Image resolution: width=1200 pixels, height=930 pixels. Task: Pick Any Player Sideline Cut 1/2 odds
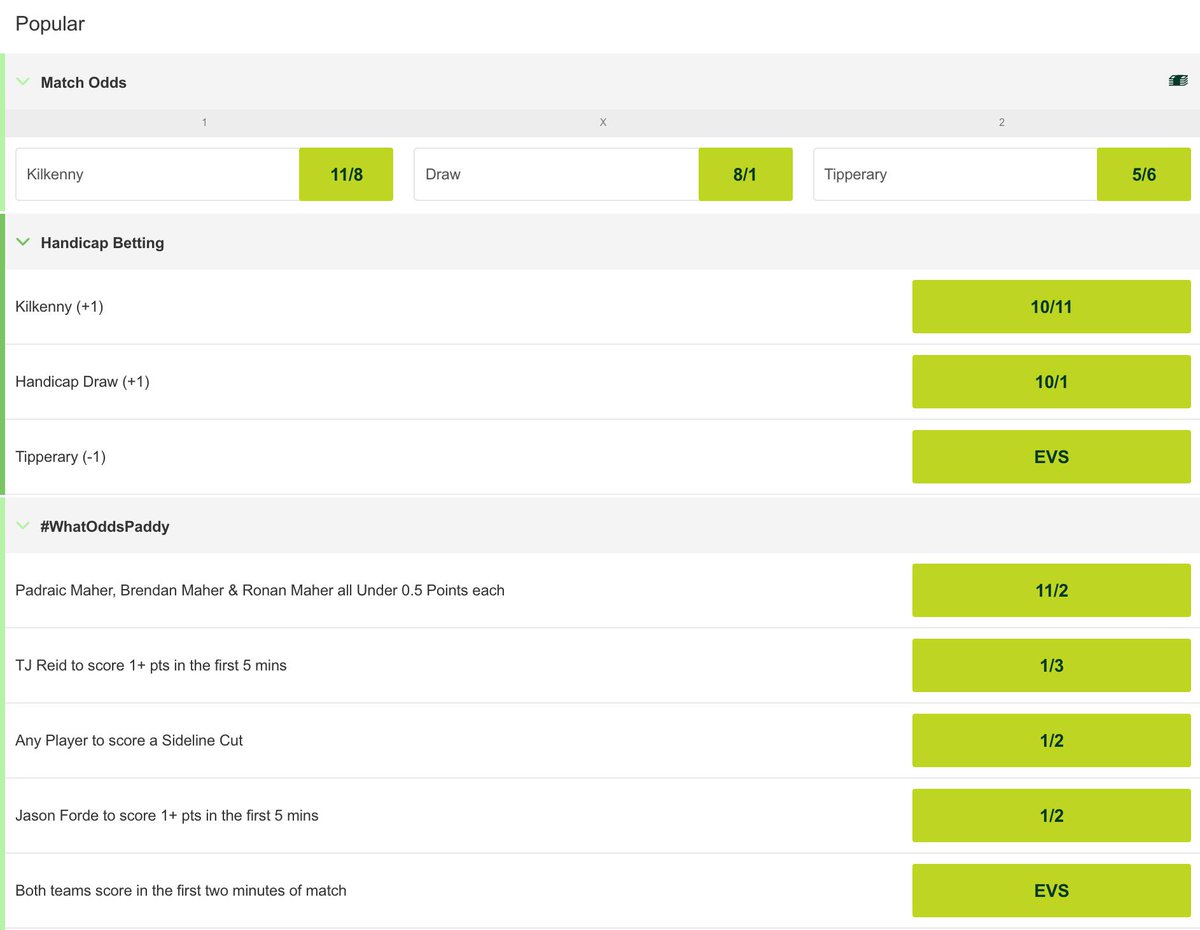pyautogui.click(x=1051, y=741)
